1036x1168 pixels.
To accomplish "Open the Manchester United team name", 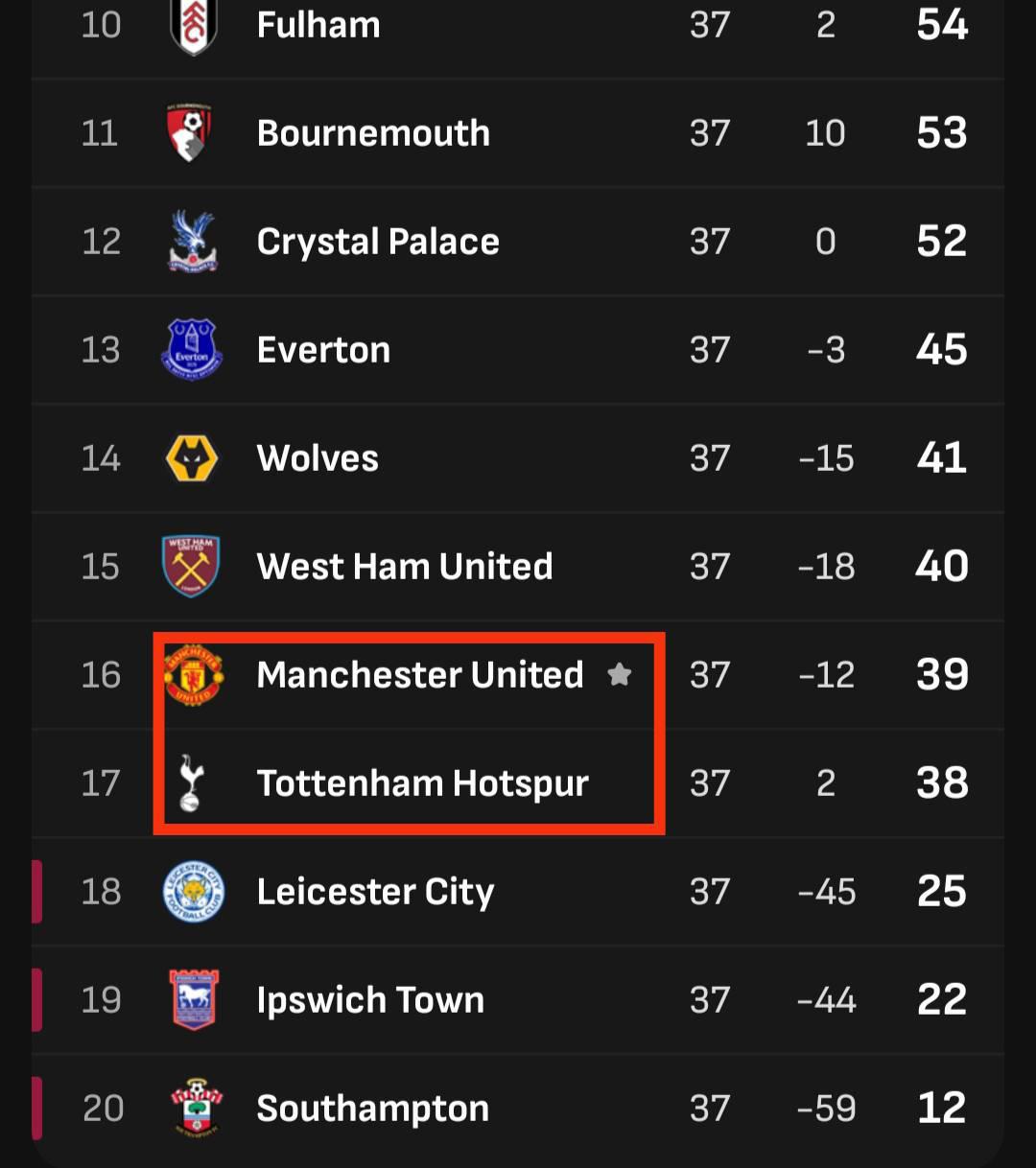I will 420,675.
